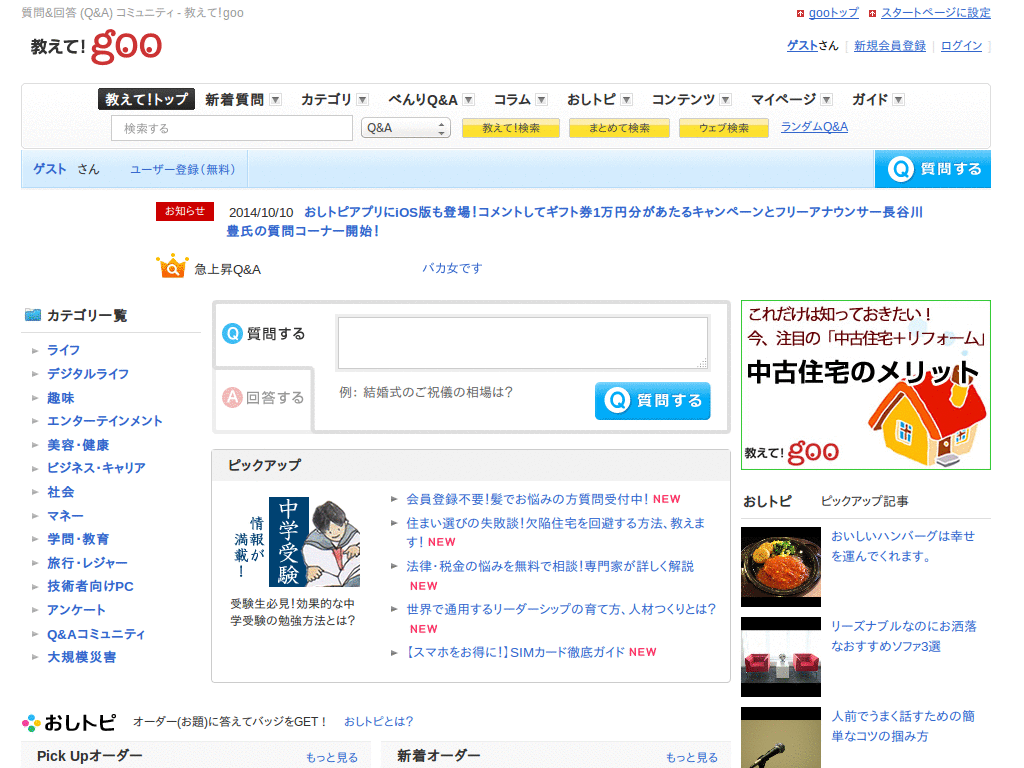
Task: Open ユーザー登録(無料) link
Action: coord(182,170)
